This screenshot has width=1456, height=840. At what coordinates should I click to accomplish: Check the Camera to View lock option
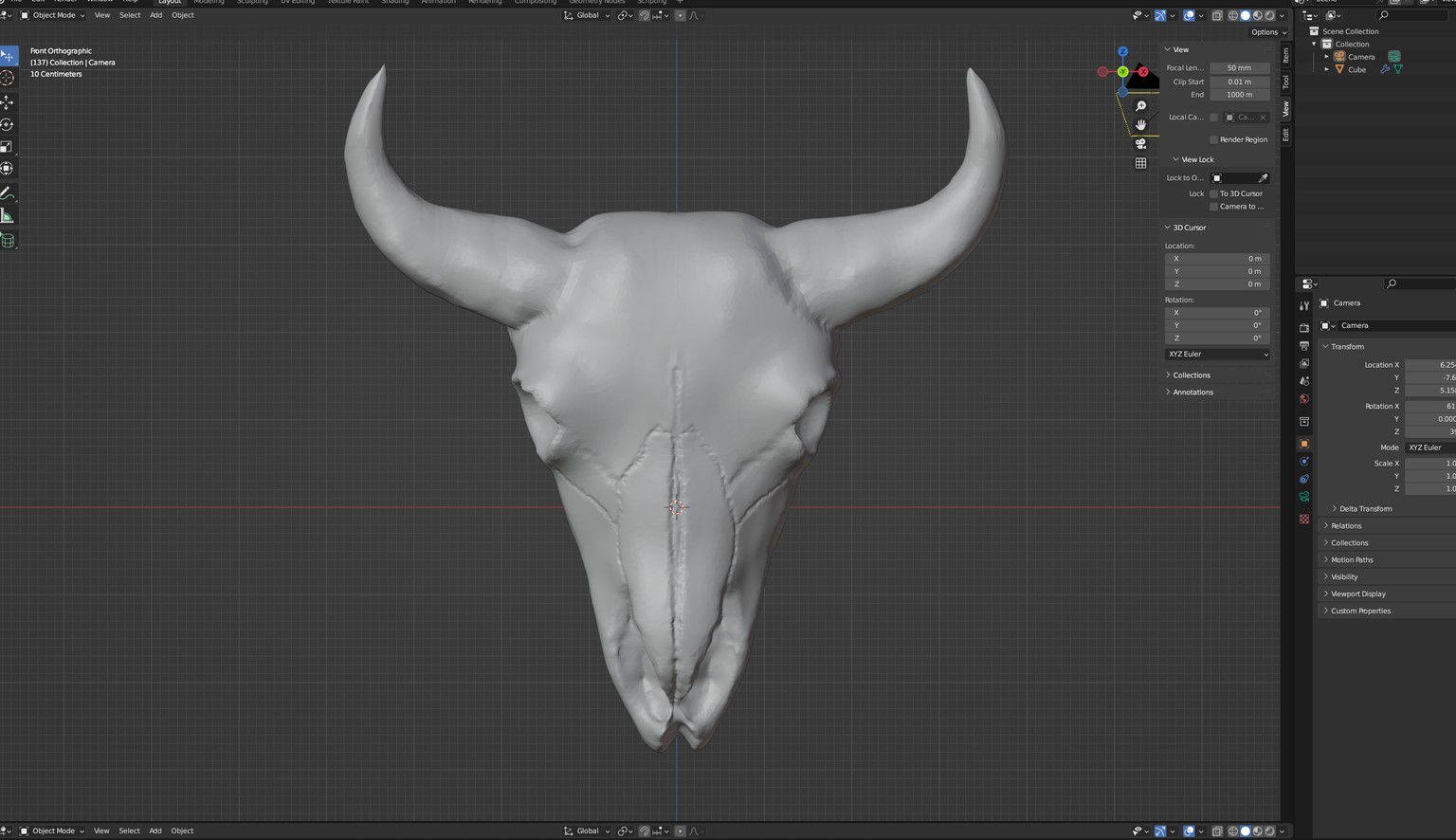tap(1213, 207)
